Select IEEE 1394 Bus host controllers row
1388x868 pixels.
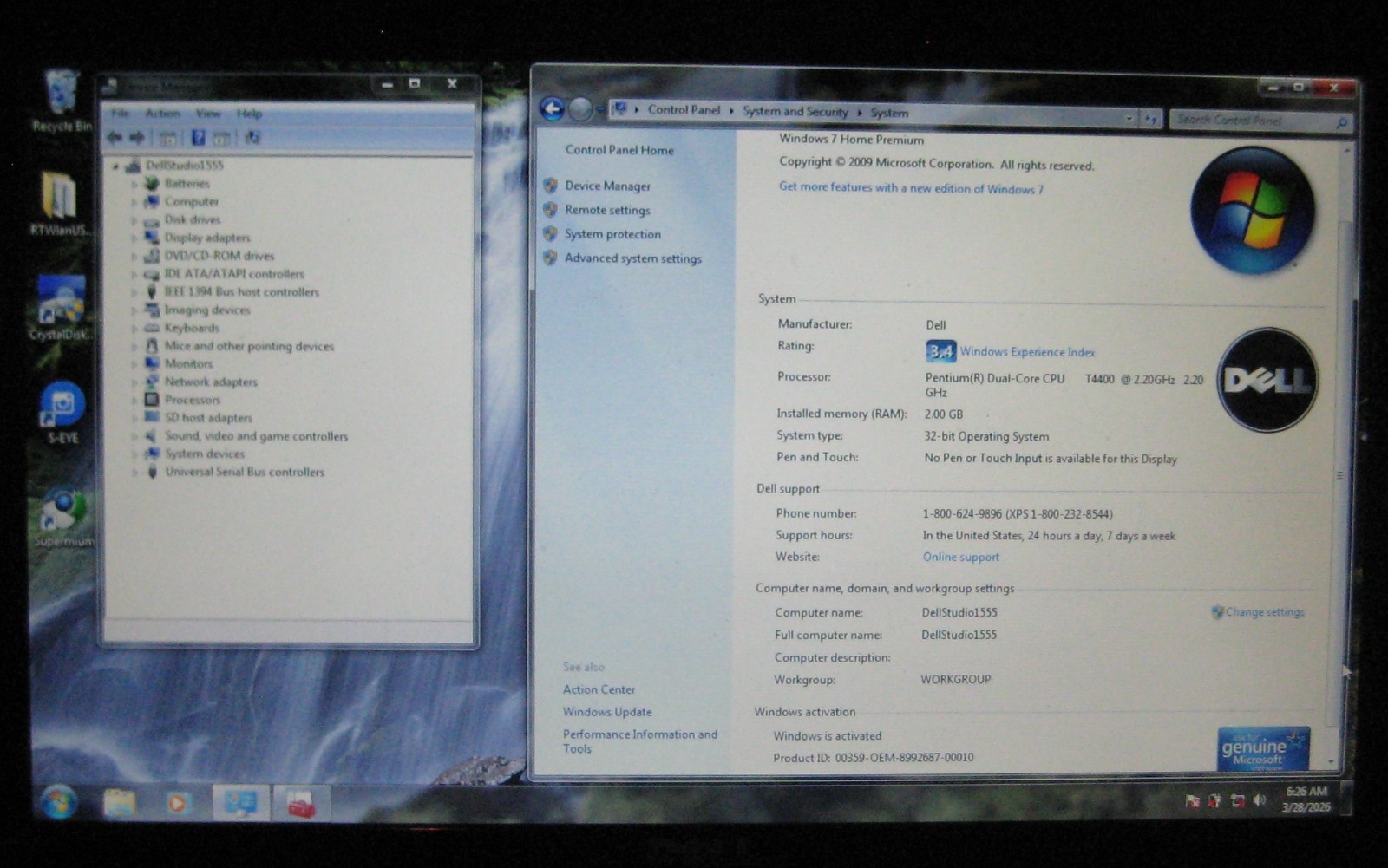(241, 292)
